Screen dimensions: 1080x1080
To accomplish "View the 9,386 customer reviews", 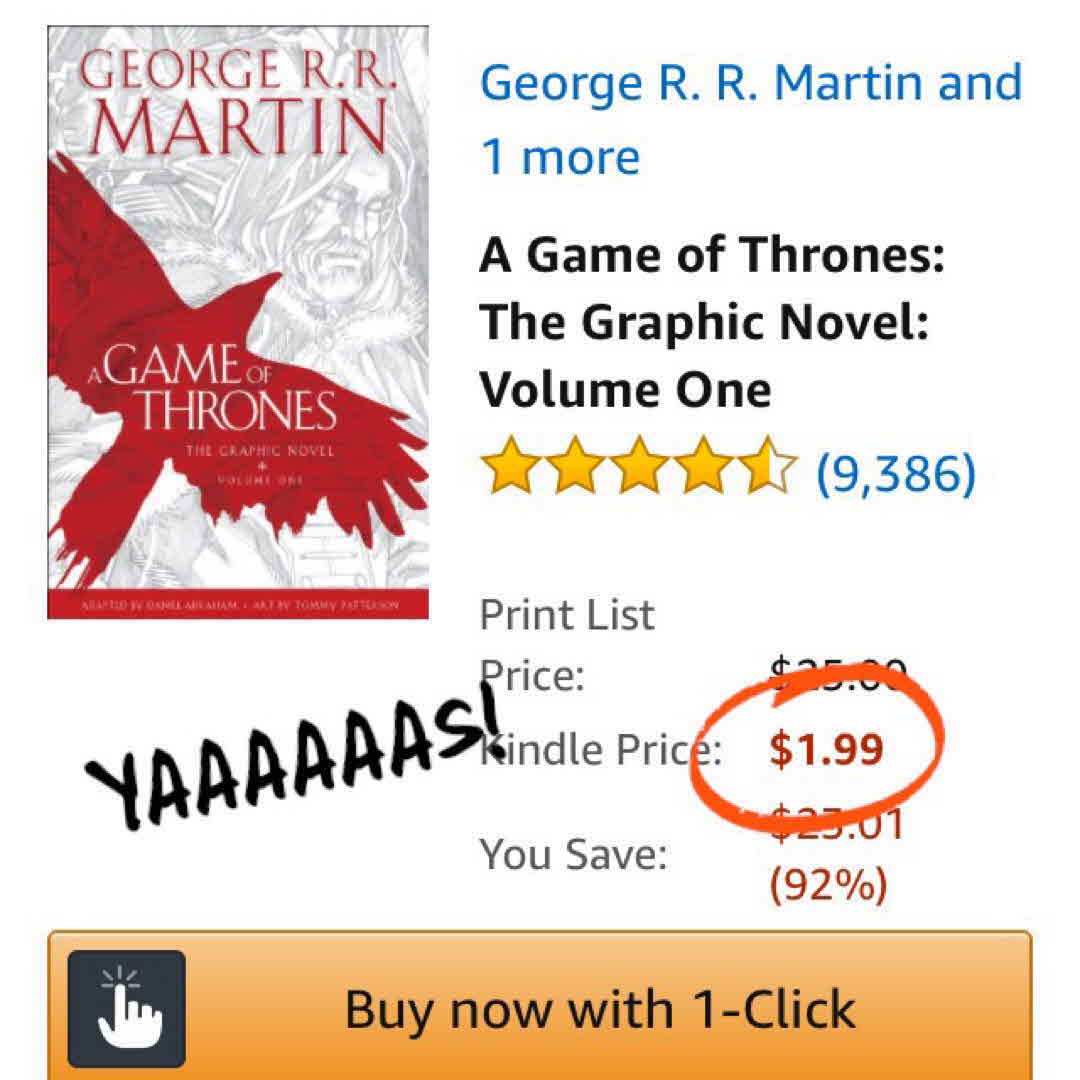I will tap(895, 472).
